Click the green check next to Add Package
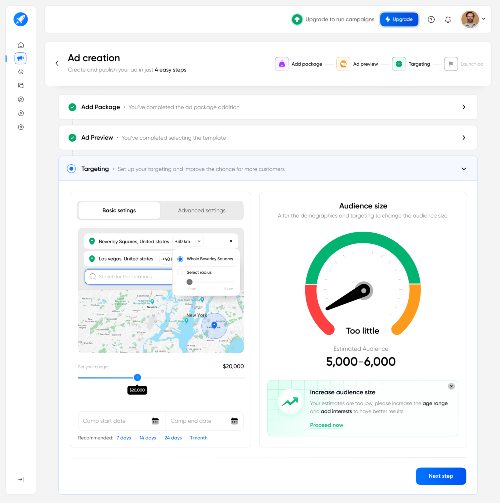Viewport: 500px width, 503px height. pyautogui.click(x=72, y=107)
